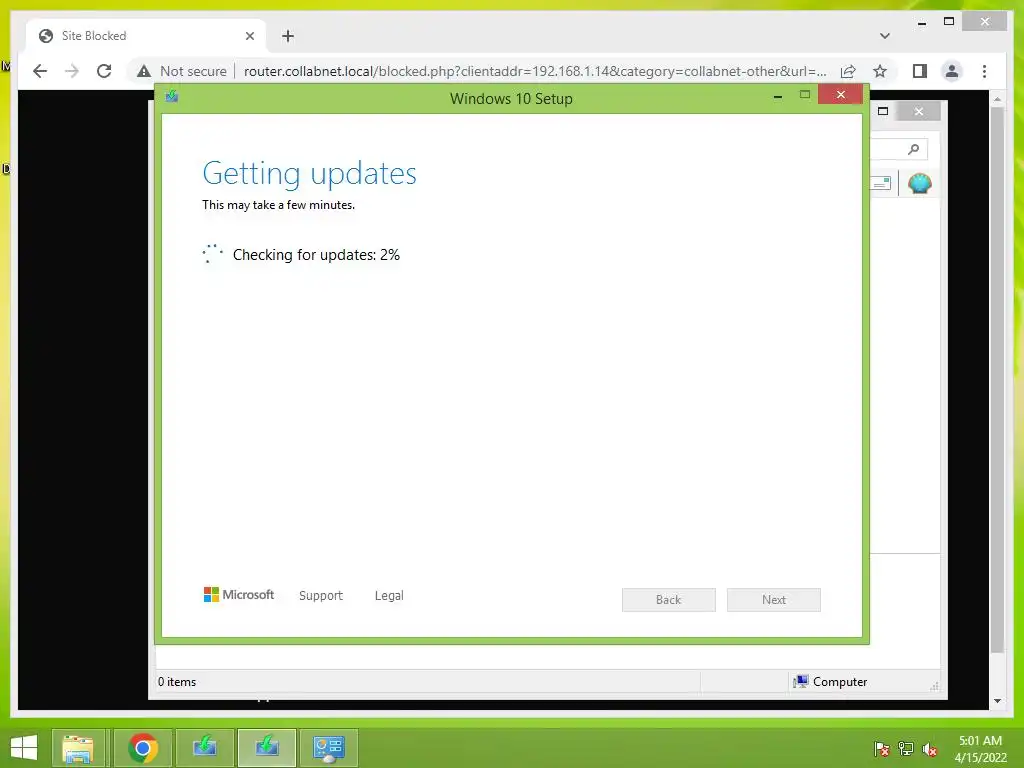The width and height of the screenshot is (1024, 768).
Task: Click the Windows 10 Setup title icon
Action: pos(172,97)
